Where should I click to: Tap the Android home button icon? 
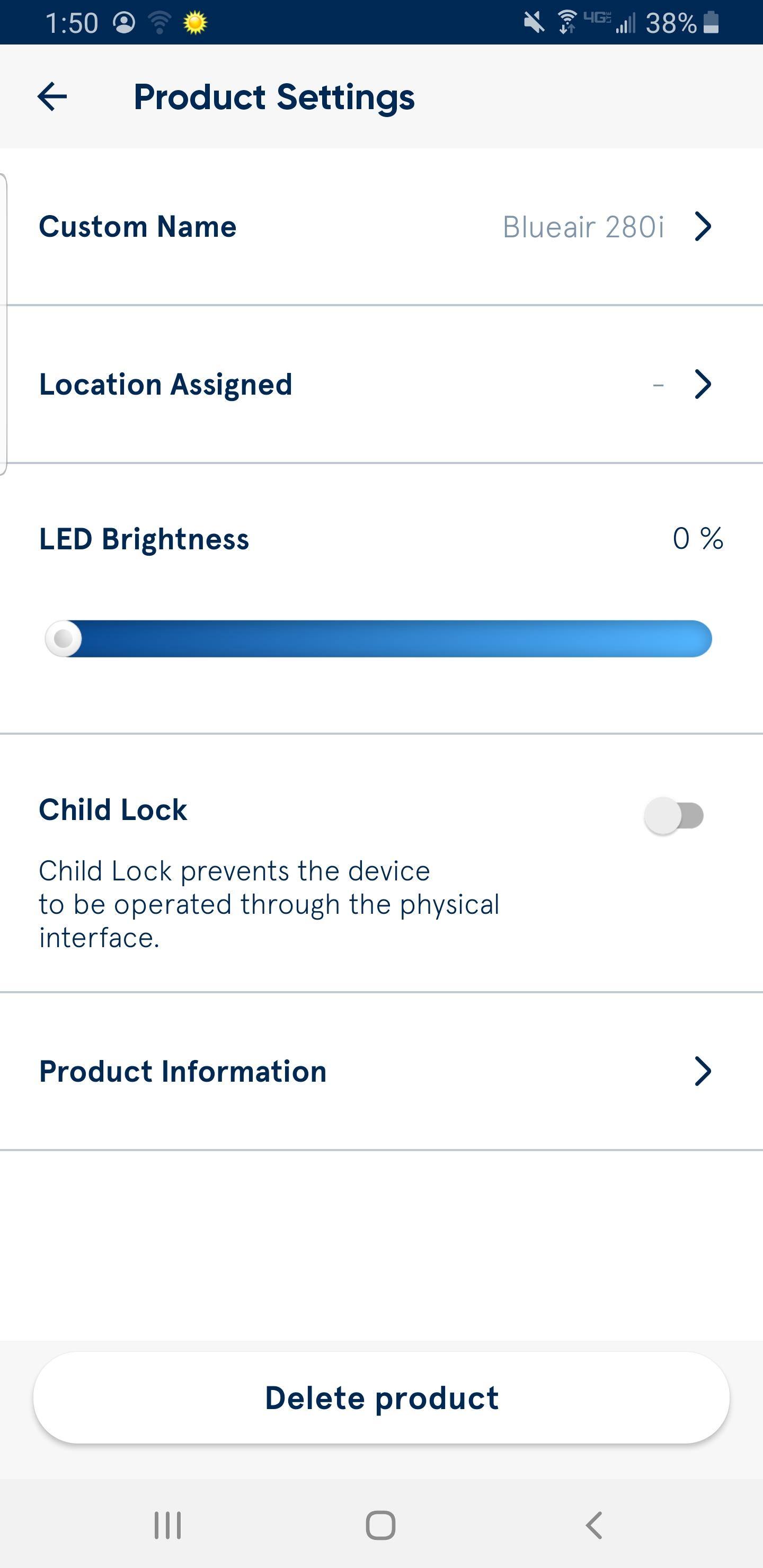tap(380, 1526)
